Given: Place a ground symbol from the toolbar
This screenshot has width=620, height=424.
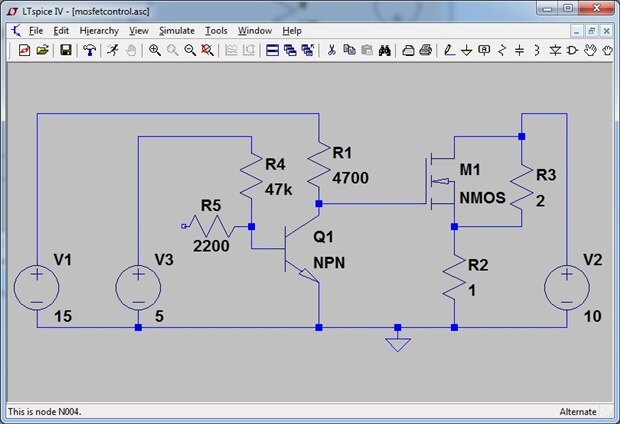Looking at the screenshot, I should [x=467, y=50].
